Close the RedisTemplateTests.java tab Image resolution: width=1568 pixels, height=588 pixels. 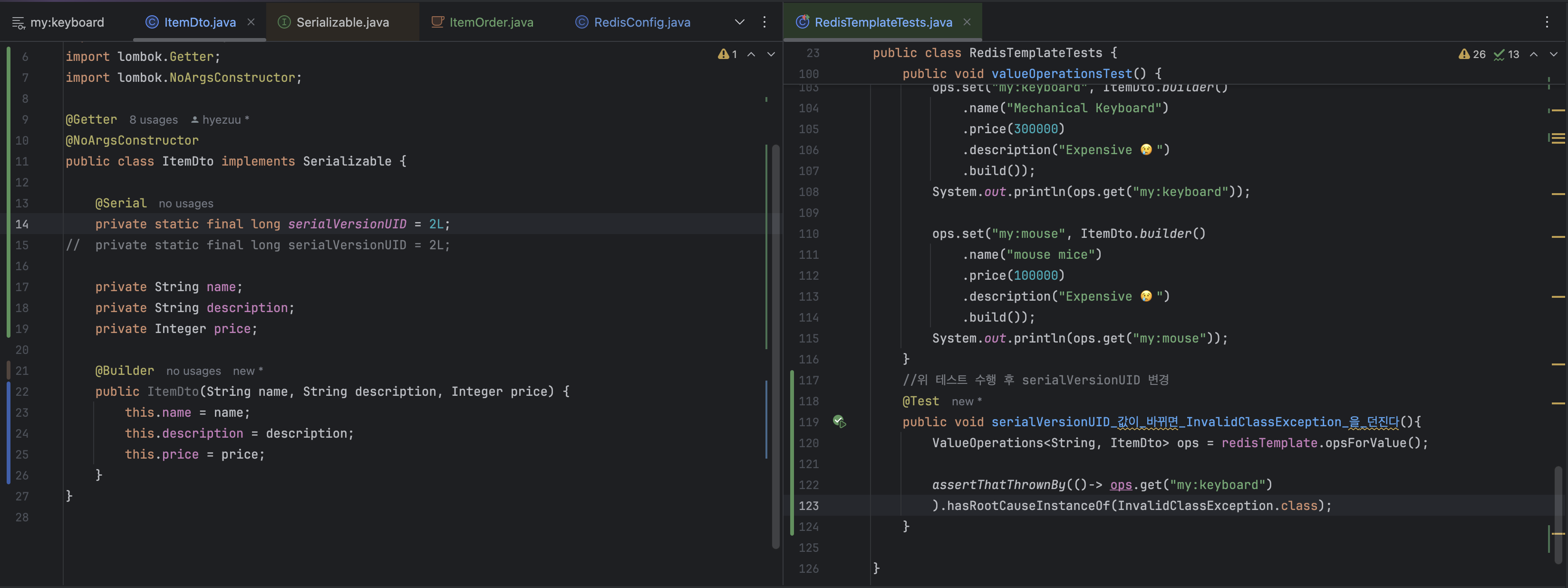tap(967, 22)
